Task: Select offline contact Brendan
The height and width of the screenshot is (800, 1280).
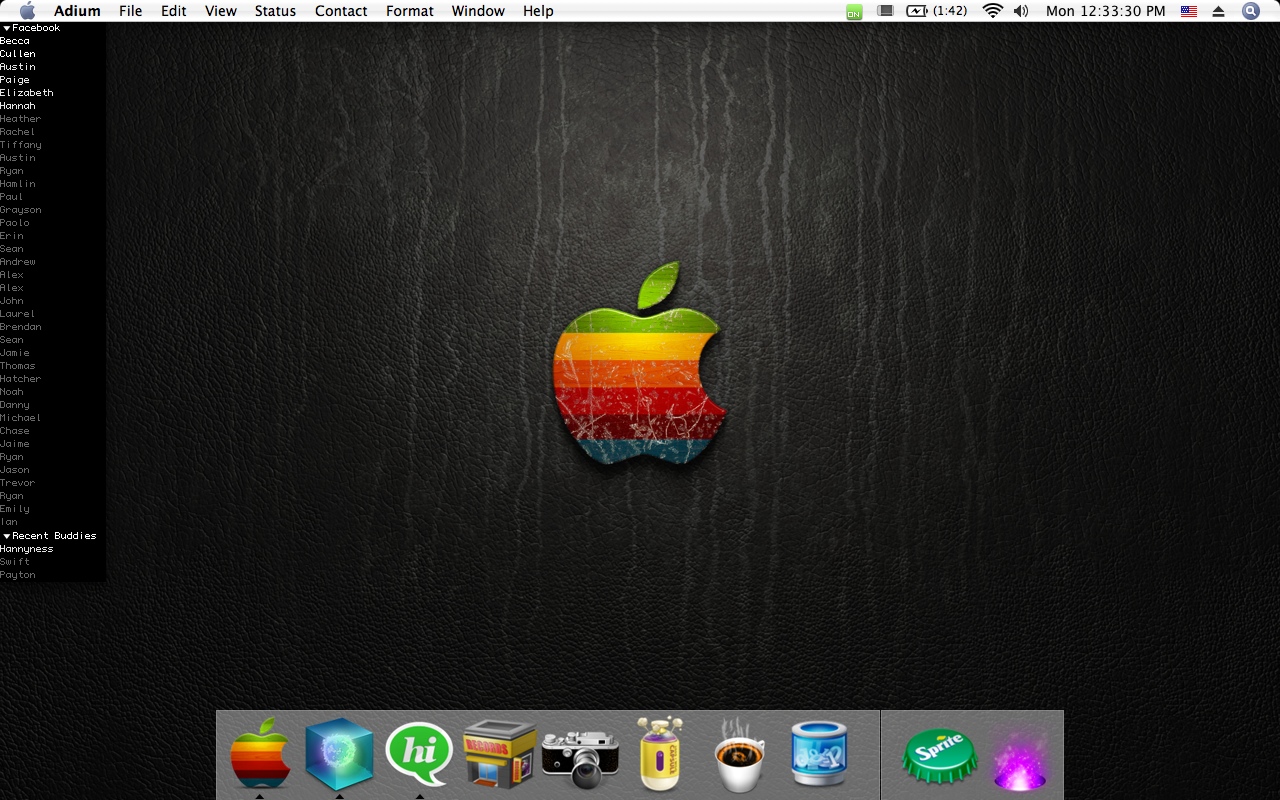Action: [x=21, y=327]
